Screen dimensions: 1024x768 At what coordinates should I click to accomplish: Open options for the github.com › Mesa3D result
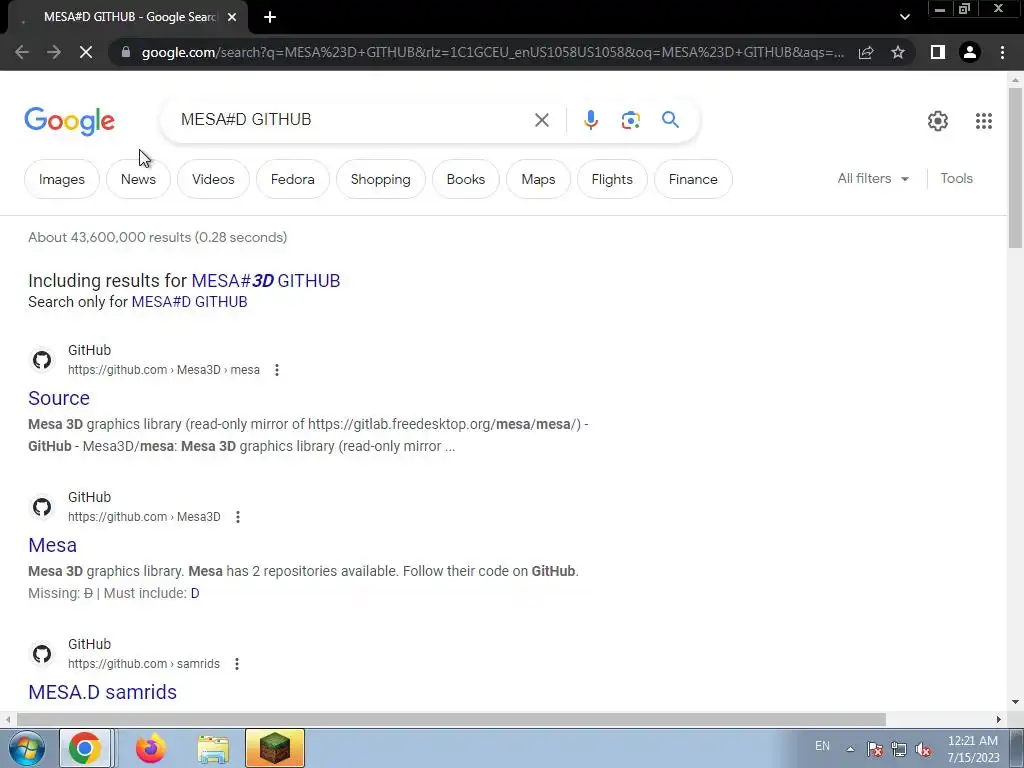[238, 517]
